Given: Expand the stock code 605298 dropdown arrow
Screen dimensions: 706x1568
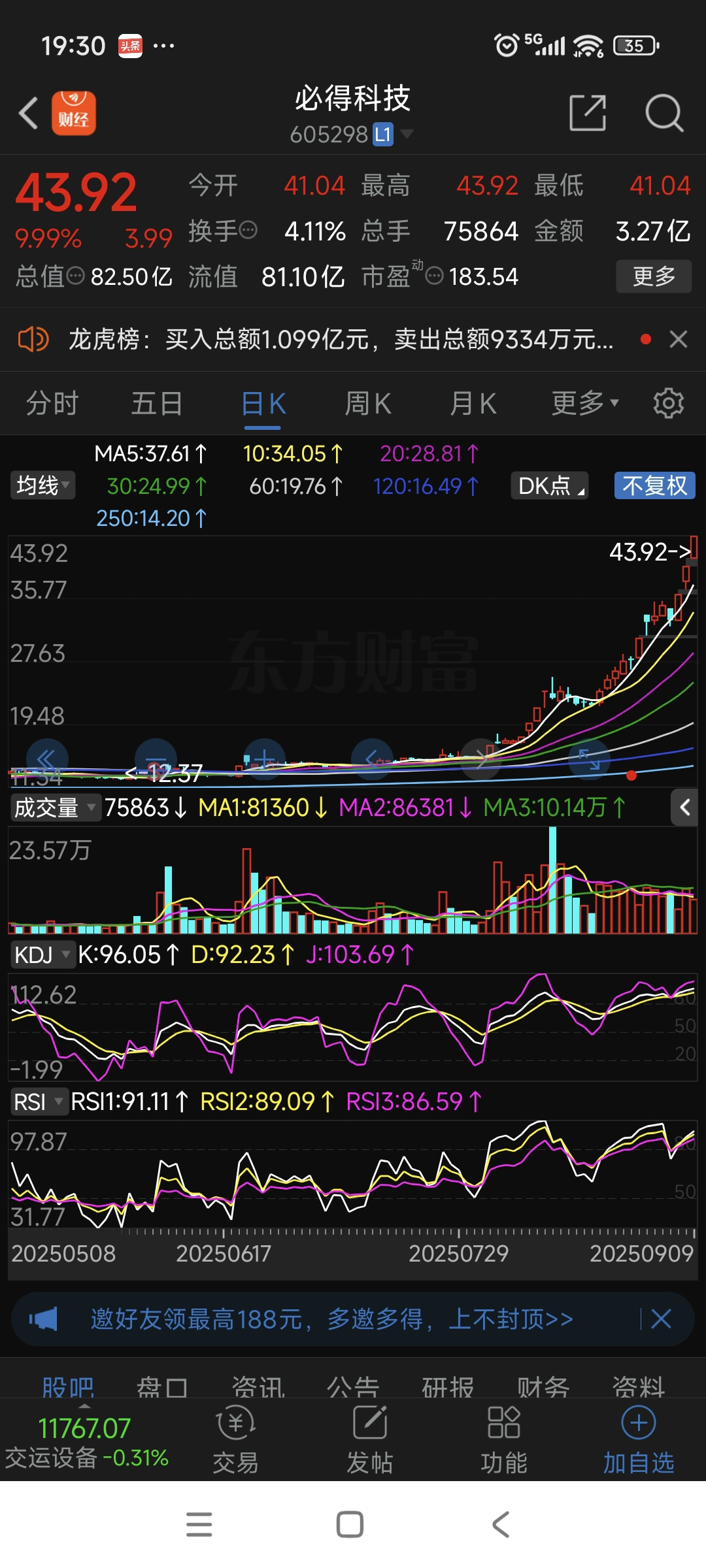Looking at the screenshot, I should tap(407, 134).
